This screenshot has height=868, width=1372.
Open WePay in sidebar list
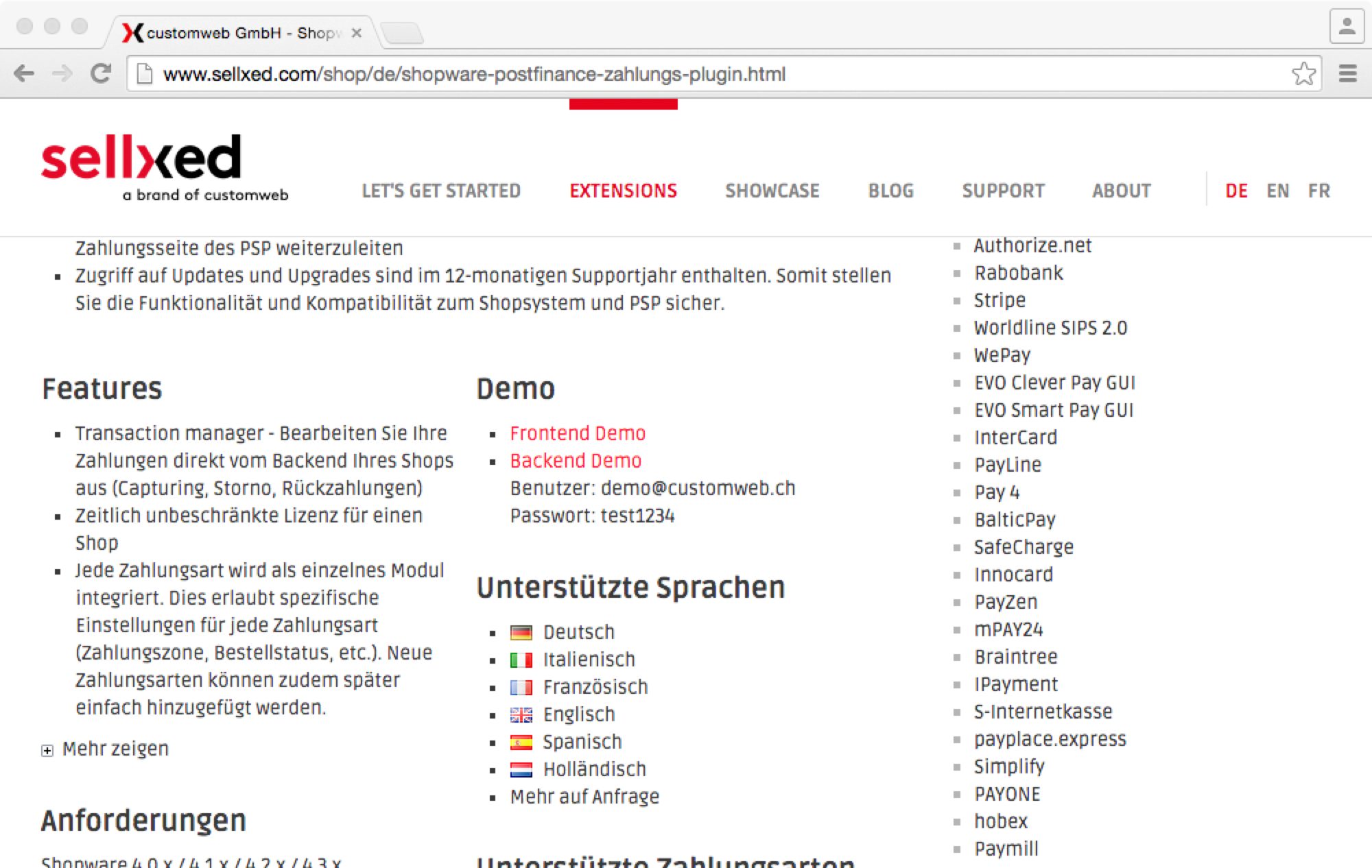(1002, 355)
